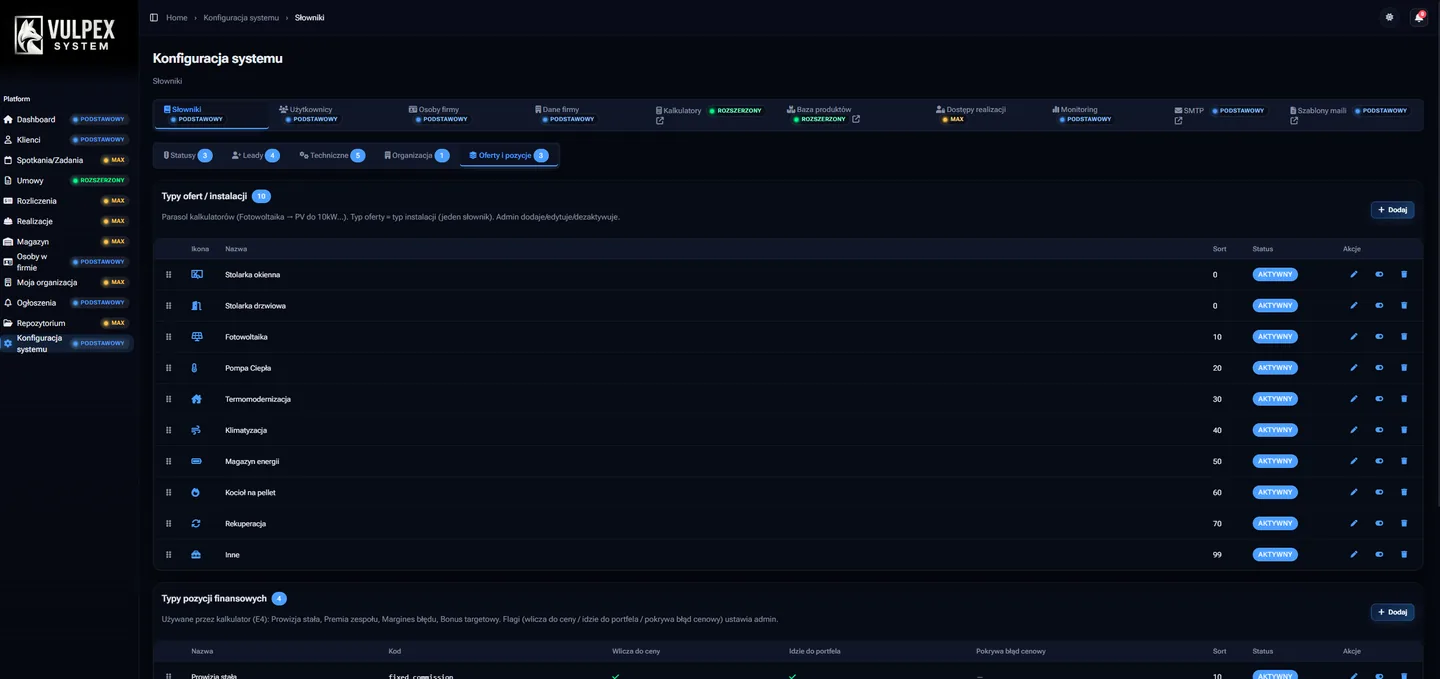1440x679 pixels.
Task: Deactivate Fotowoltaika with its switch icon
Action: click(x=1379, y=336)
